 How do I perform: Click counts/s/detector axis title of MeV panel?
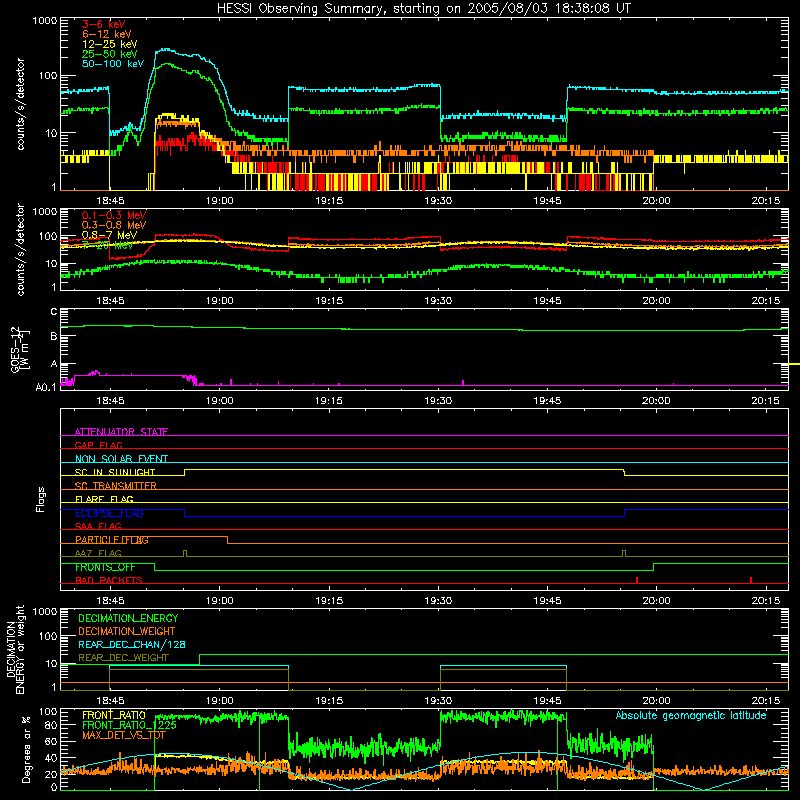(x=20, y=249)
